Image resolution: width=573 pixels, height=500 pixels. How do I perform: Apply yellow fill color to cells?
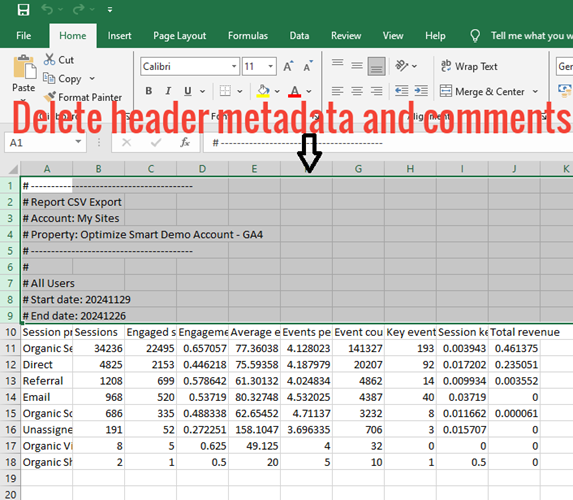coord(263,91)
